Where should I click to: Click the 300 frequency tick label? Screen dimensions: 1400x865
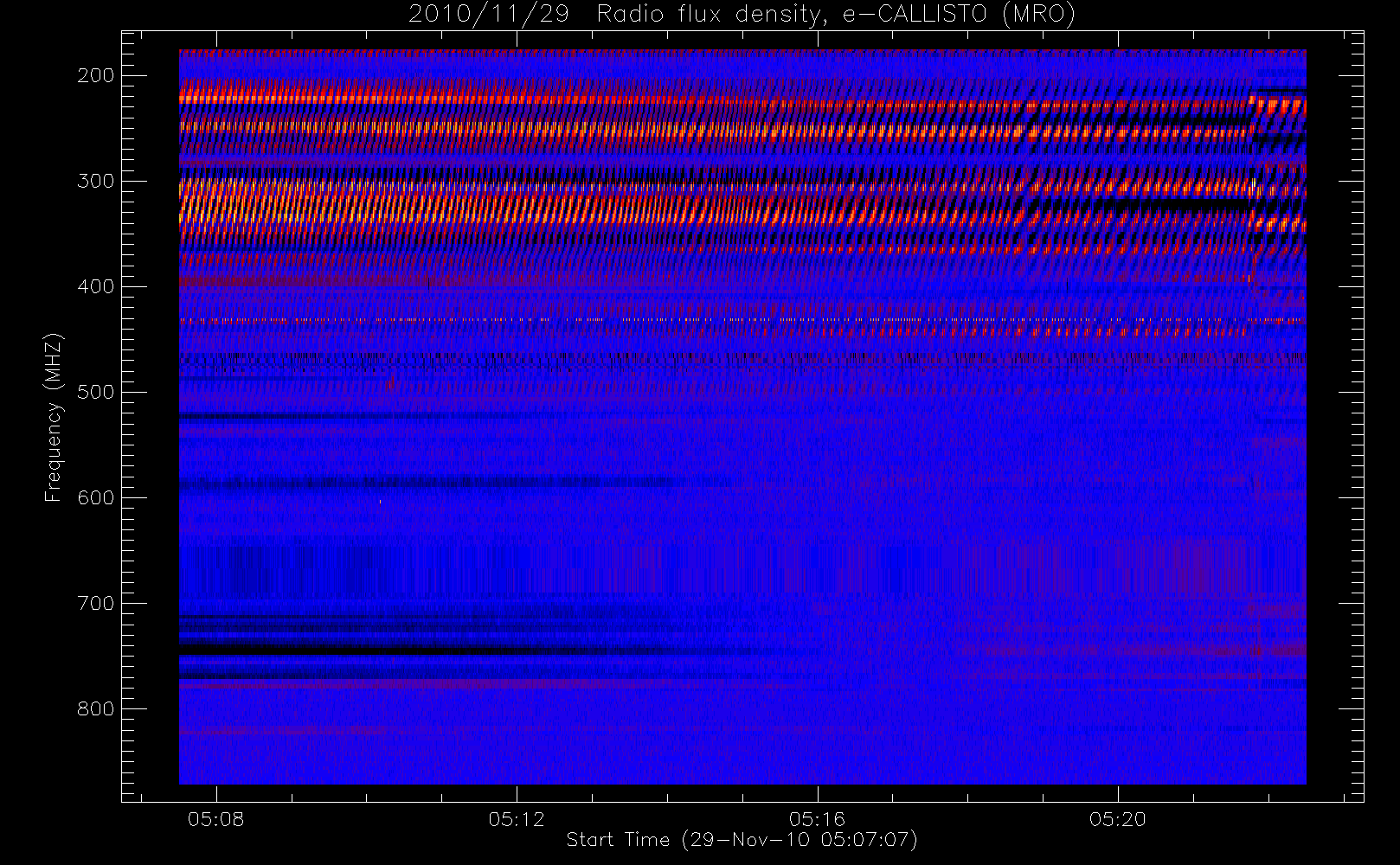tap(96, 181)
